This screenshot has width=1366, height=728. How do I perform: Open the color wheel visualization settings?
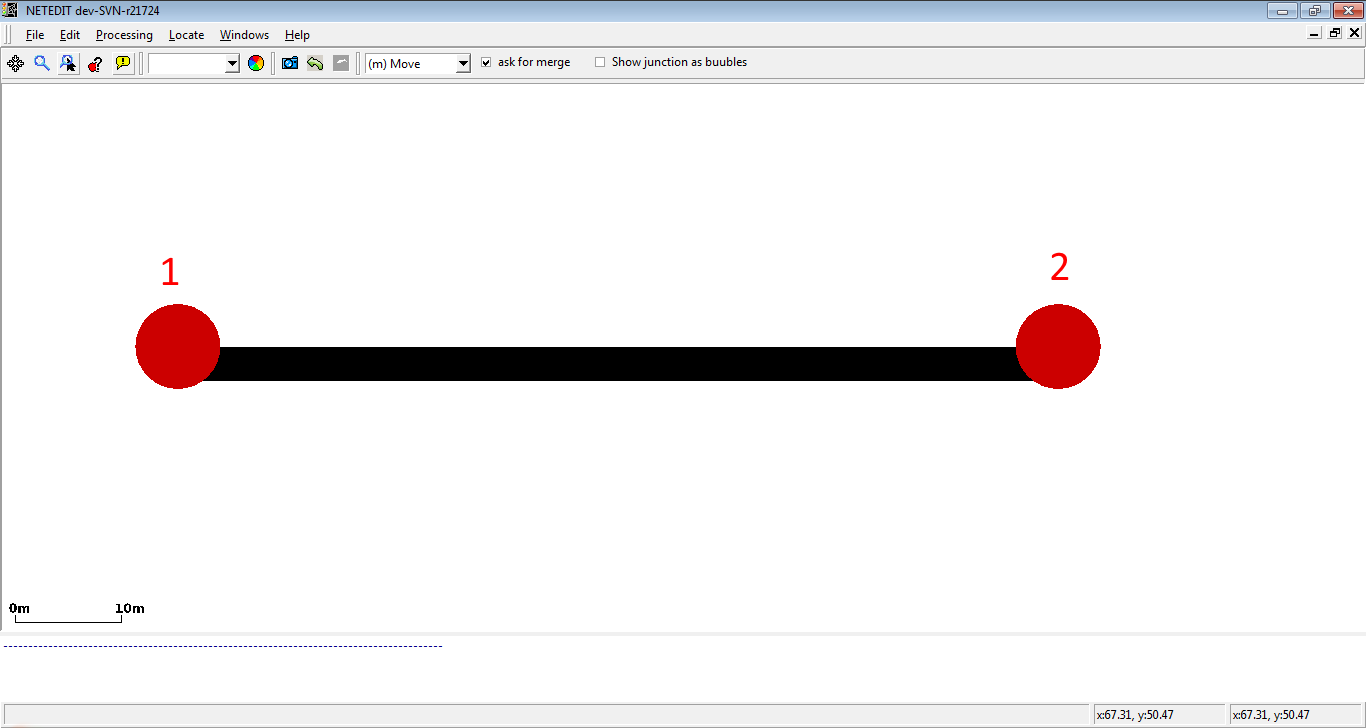point(256,63)
